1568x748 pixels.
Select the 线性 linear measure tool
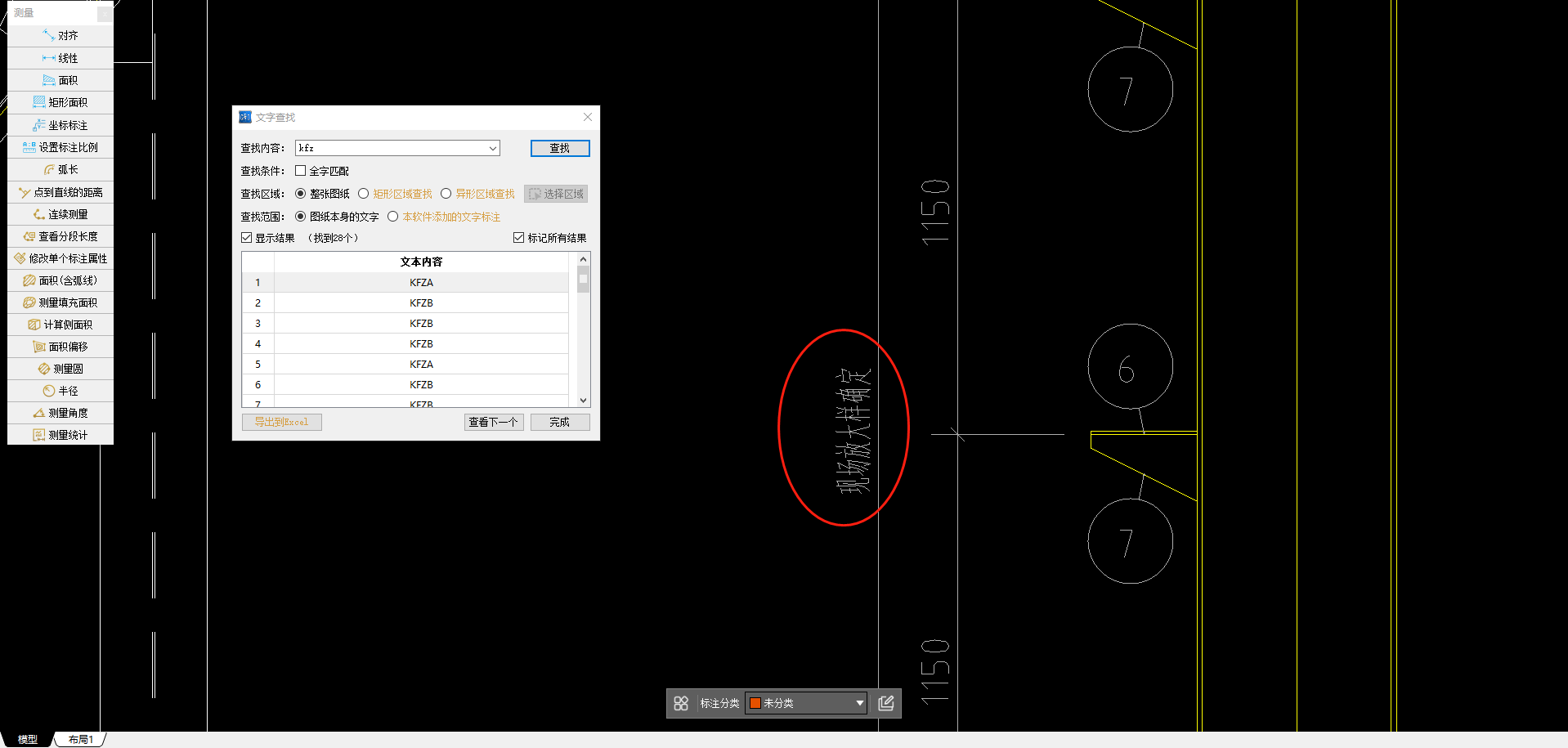(x=60, y=58)
